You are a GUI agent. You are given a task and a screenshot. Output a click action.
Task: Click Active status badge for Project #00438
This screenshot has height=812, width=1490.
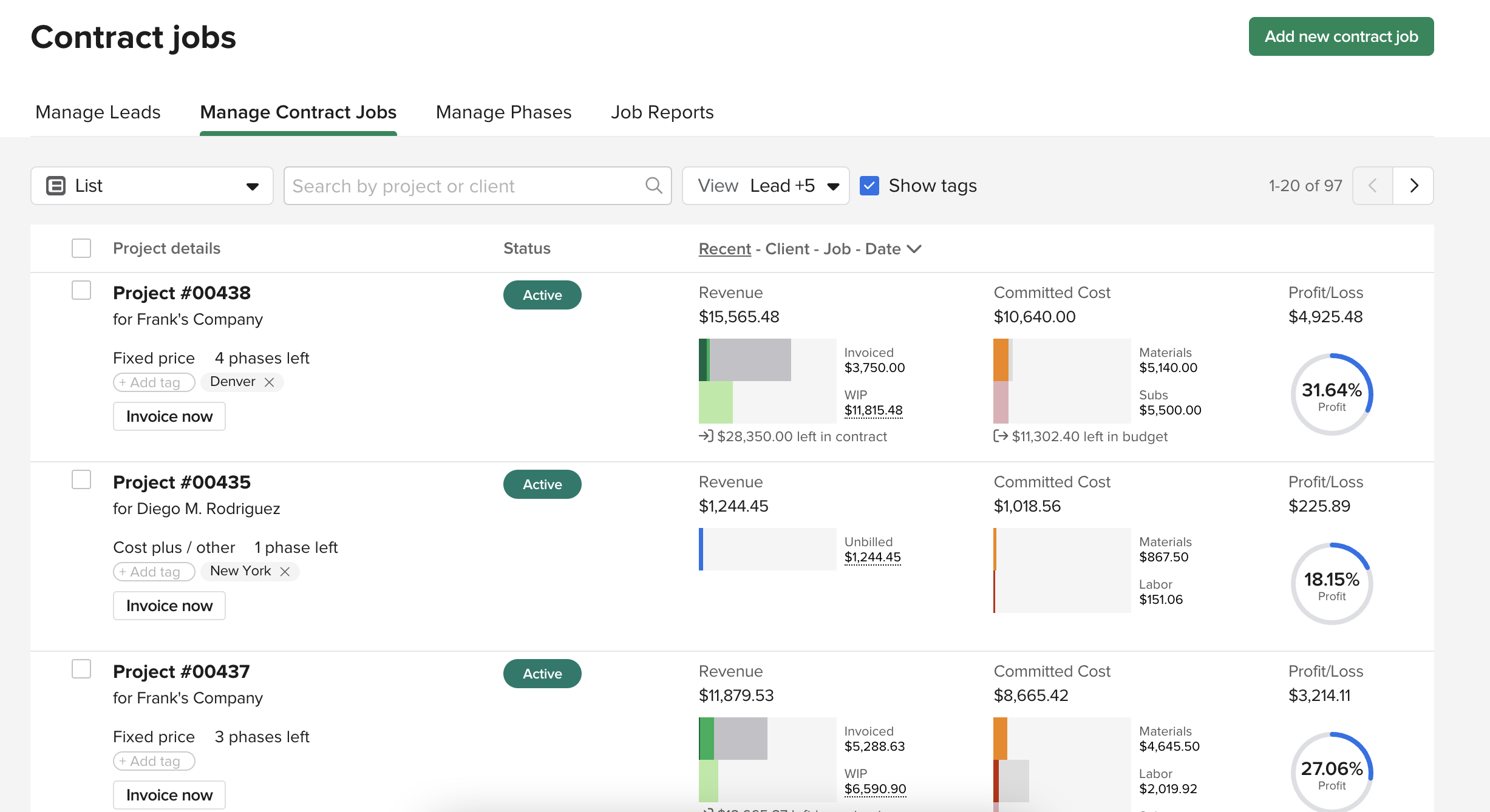[542, 295]
